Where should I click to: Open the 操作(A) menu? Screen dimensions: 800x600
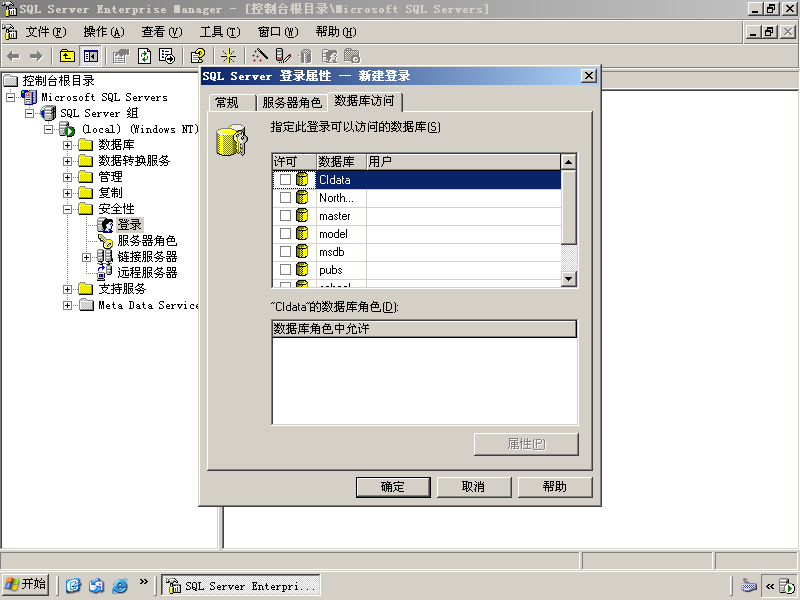coord(104,32)
